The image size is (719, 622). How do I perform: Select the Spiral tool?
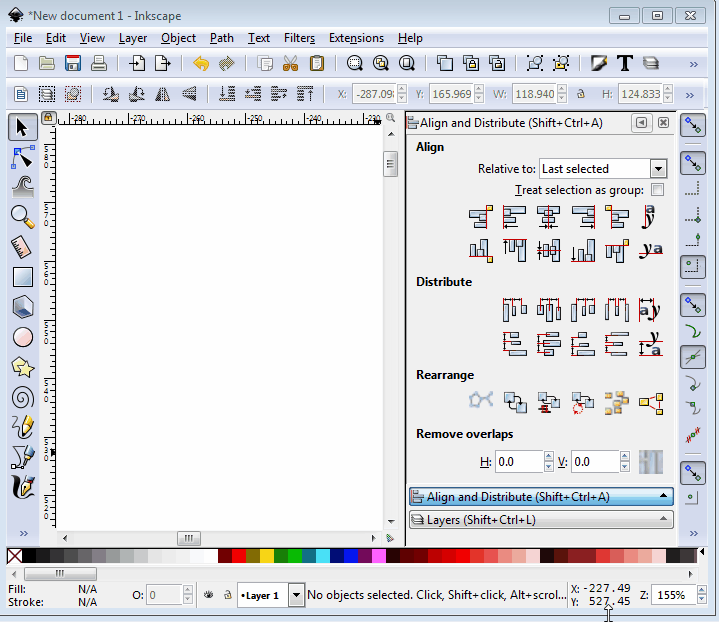(x=22, y=397)
